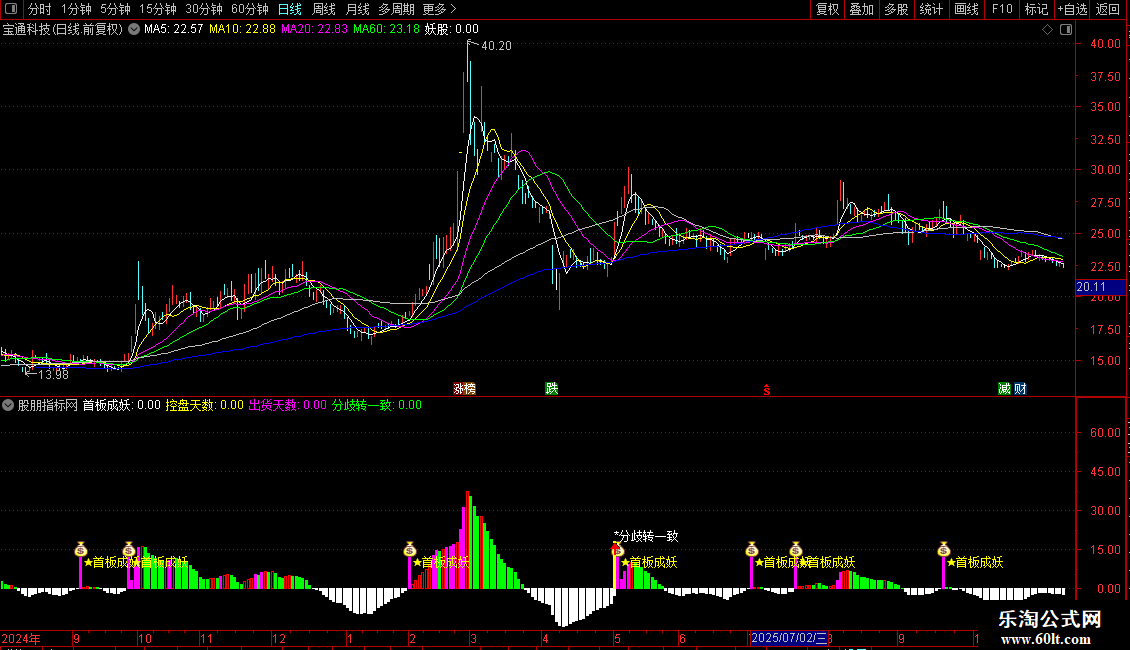The width and height of the screenshot is (1130, 650).
Task: Switch to the 周线 weekly period tab
Action: click(324, 9)
